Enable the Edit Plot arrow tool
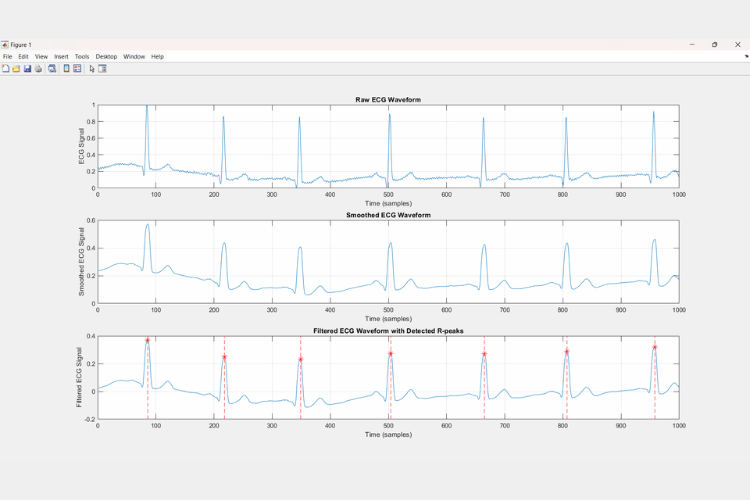Viewport: 750px width, 500px height. (92, 69)
